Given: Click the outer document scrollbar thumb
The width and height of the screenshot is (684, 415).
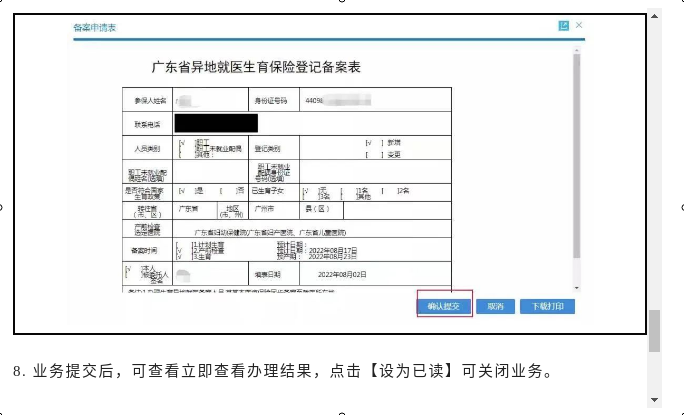Looking at the screenshot, I should point(654,331).
